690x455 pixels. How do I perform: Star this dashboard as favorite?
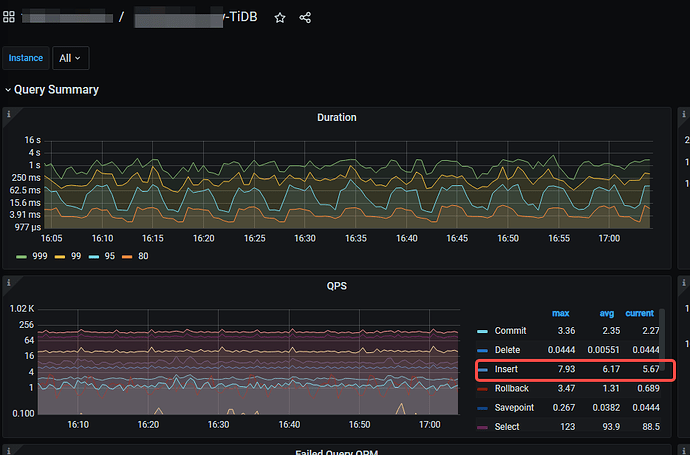(280, 18)
